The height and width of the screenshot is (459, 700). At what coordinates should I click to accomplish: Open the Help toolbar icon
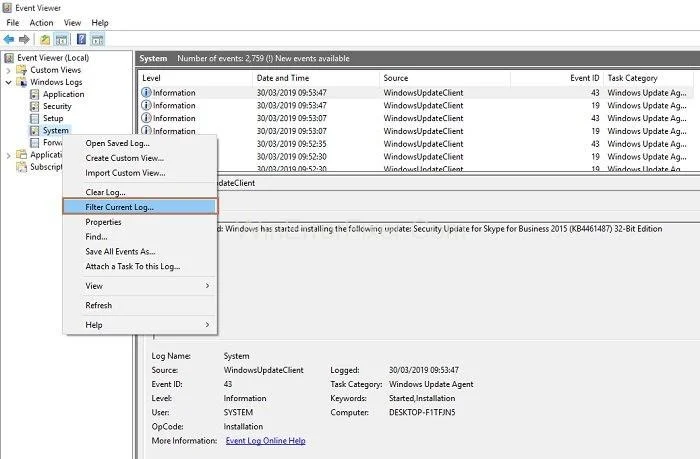[80, 39]
